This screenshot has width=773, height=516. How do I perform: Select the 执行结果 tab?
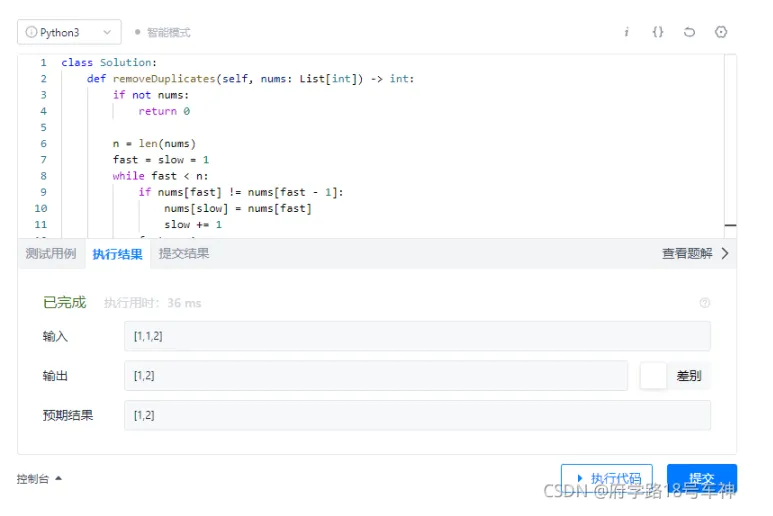[118, 254]
